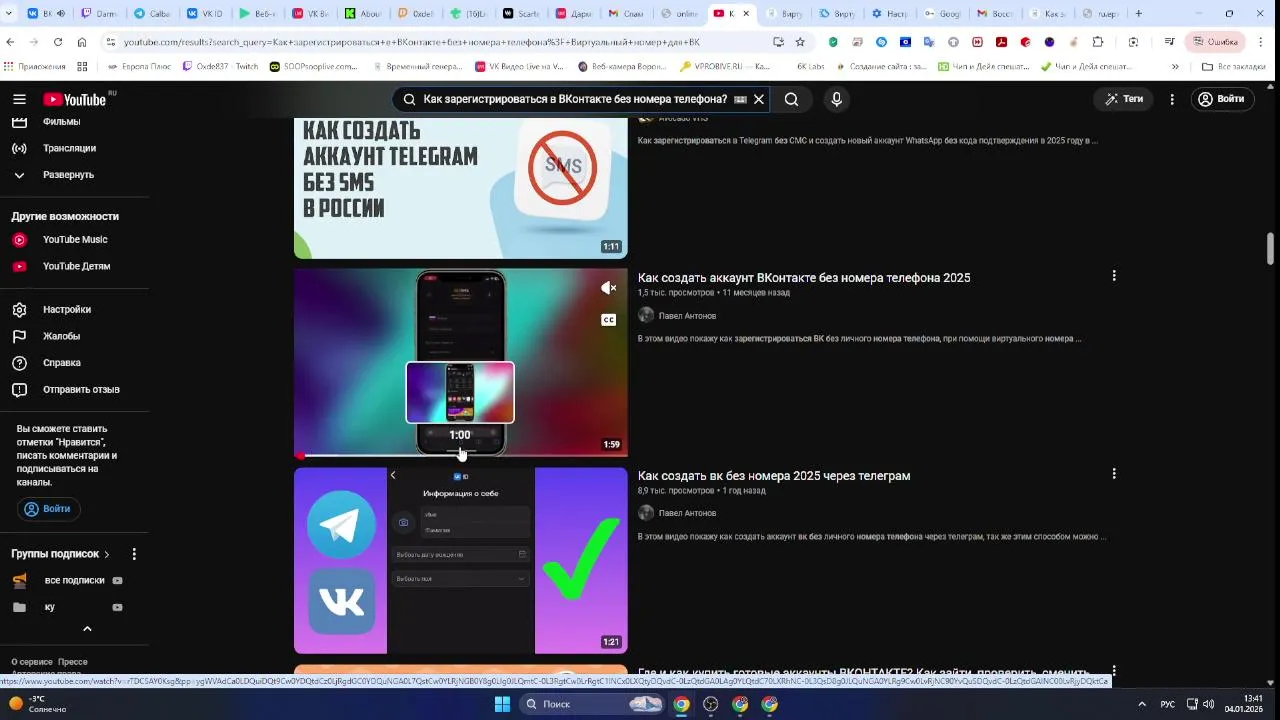1280x720 pixels.
Task: Open title Как создать вк без номера 2025 через телеграм
Action: click(x=774, y=476)
